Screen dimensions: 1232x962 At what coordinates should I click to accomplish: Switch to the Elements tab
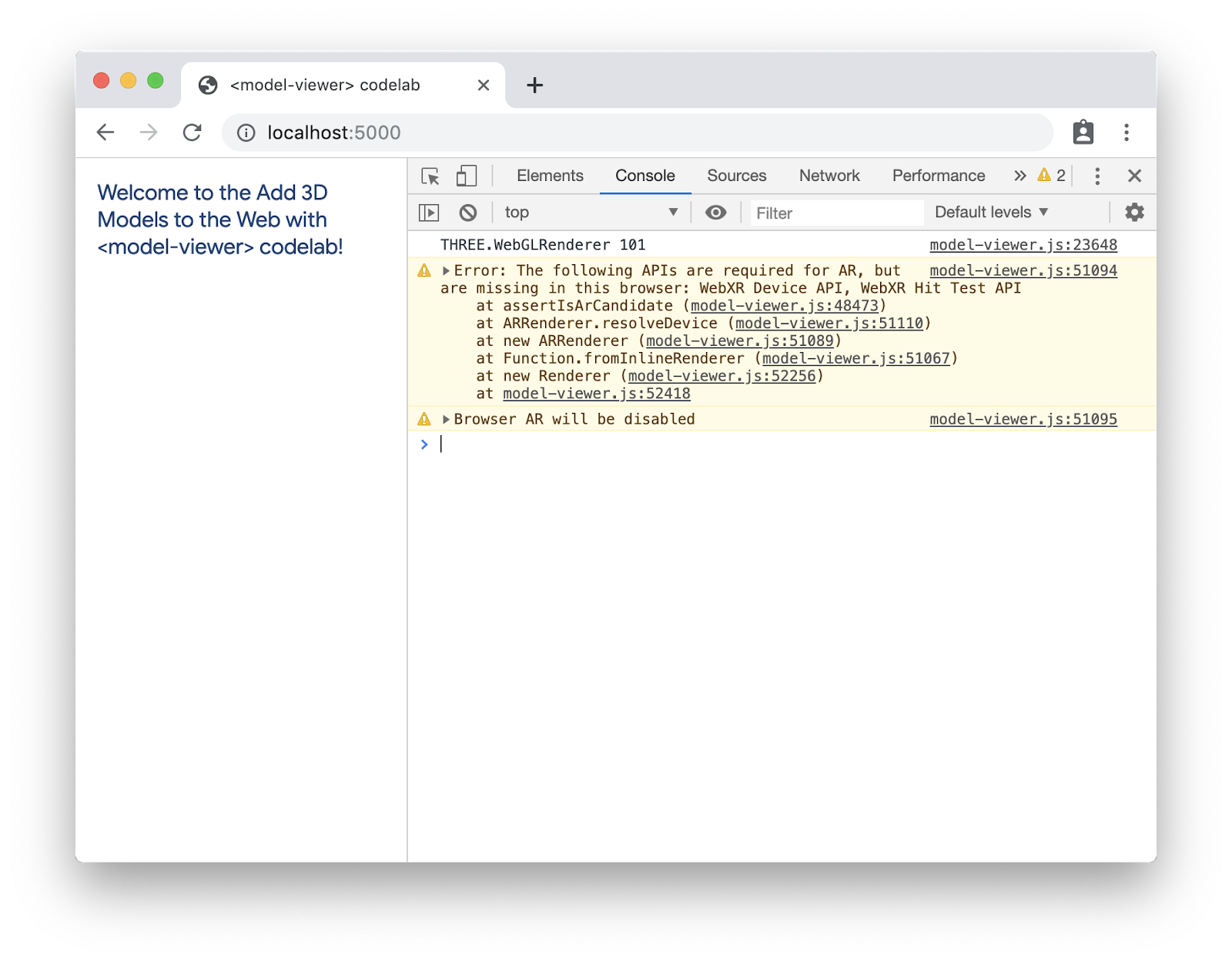coord(550,176)
